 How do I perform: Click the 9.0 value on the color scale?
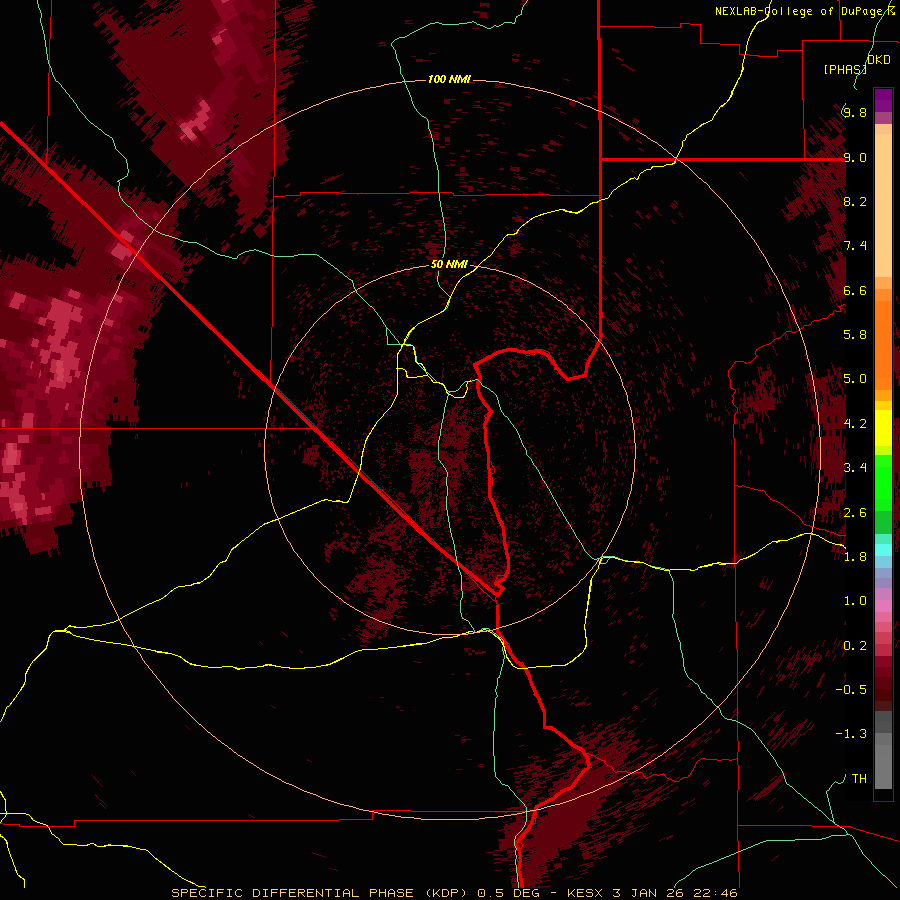pyautogui.click(x=855, y=157)
